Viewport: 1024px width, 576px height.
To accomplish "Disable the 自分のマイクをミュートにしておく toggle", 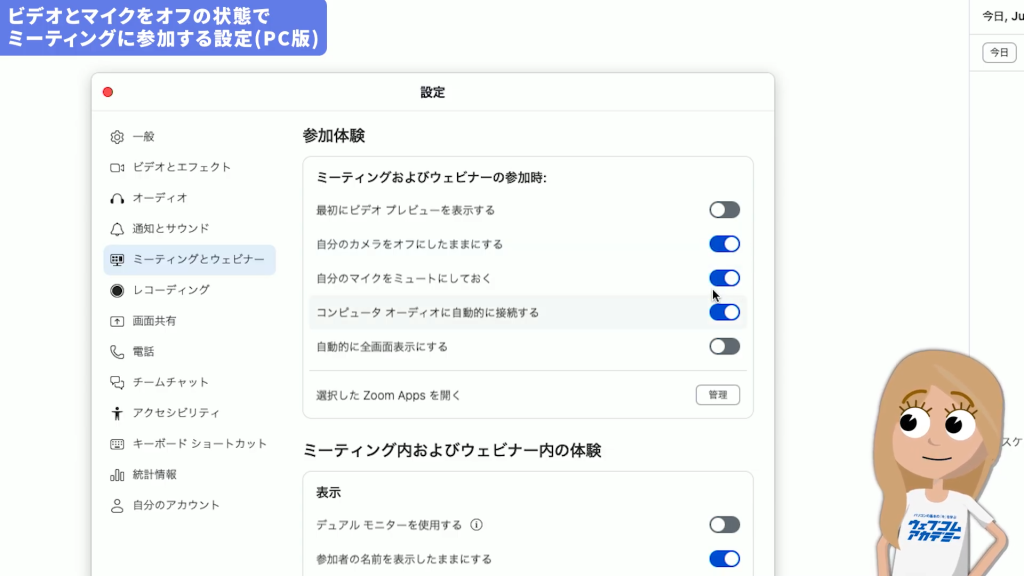I will [x=724, y=278].
